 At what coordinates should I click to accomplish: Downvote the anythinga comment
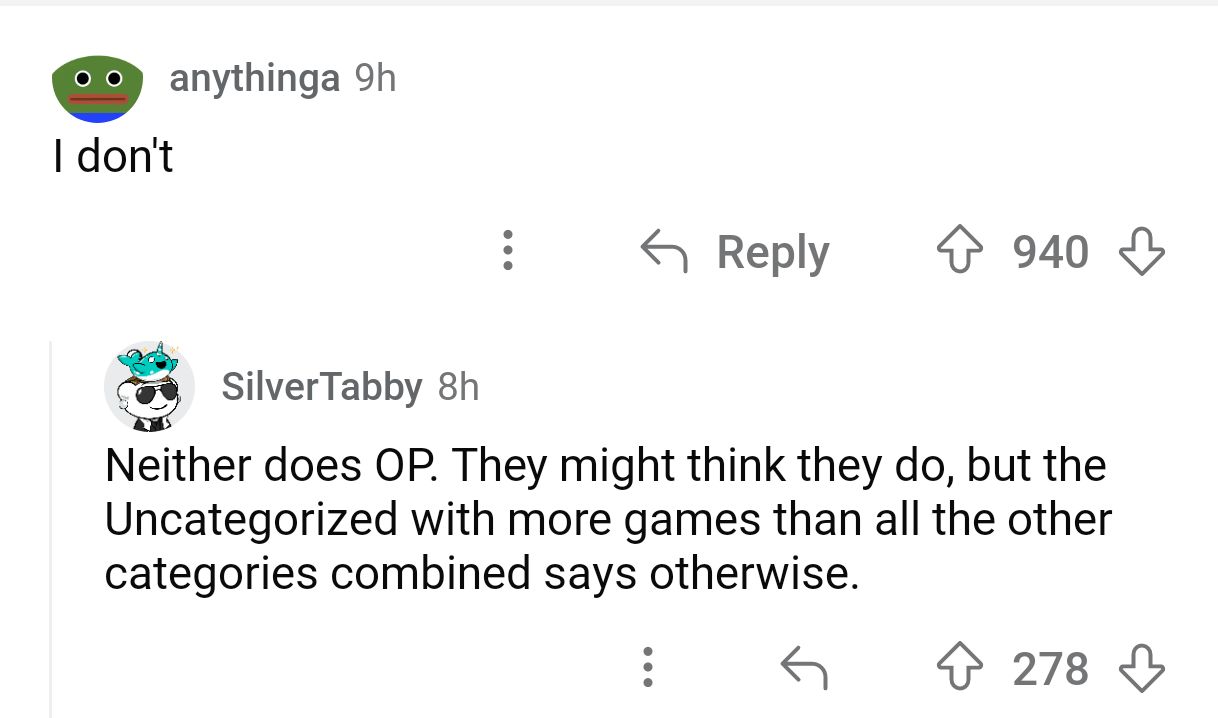(1140, 252)
